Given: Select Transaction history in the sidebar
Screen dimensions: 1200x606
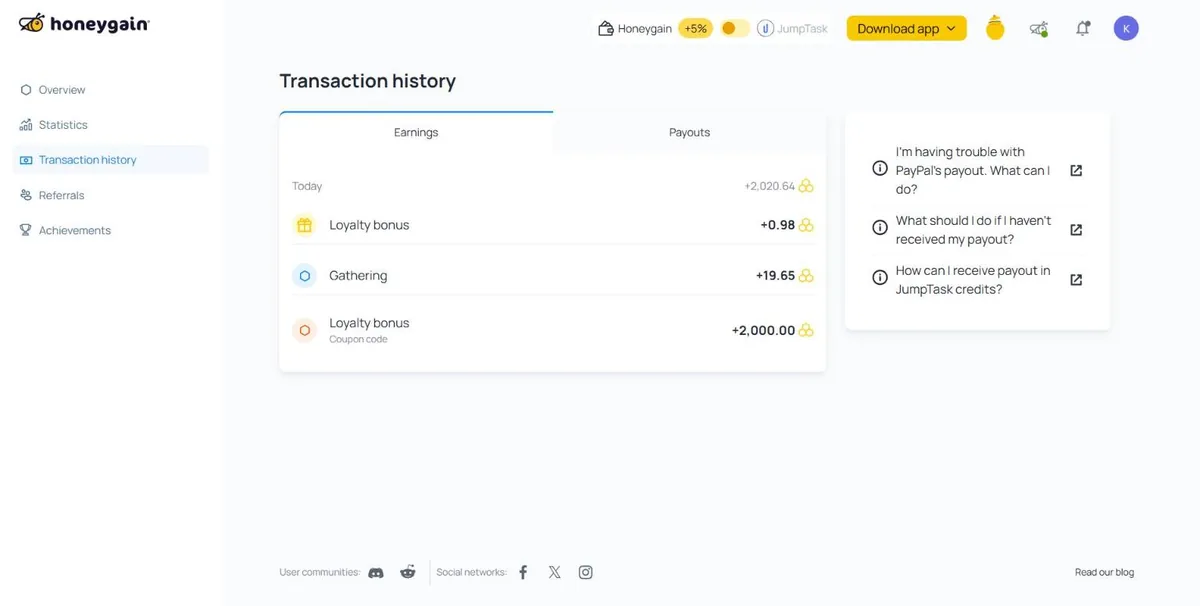Looking at the screenshot, I should pos(110,160).
